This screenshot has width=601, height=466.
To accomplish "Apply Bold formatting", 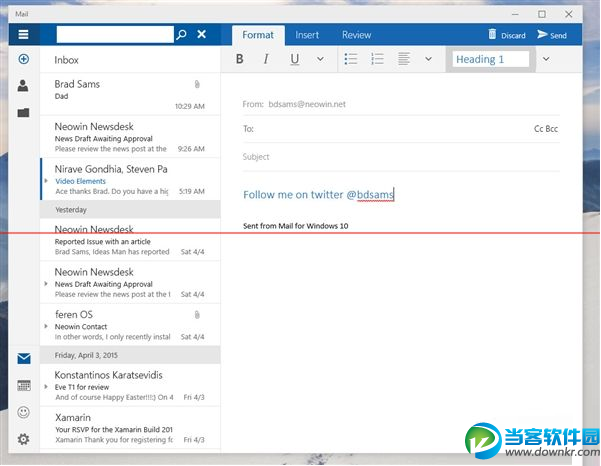I will coord(240,59).
